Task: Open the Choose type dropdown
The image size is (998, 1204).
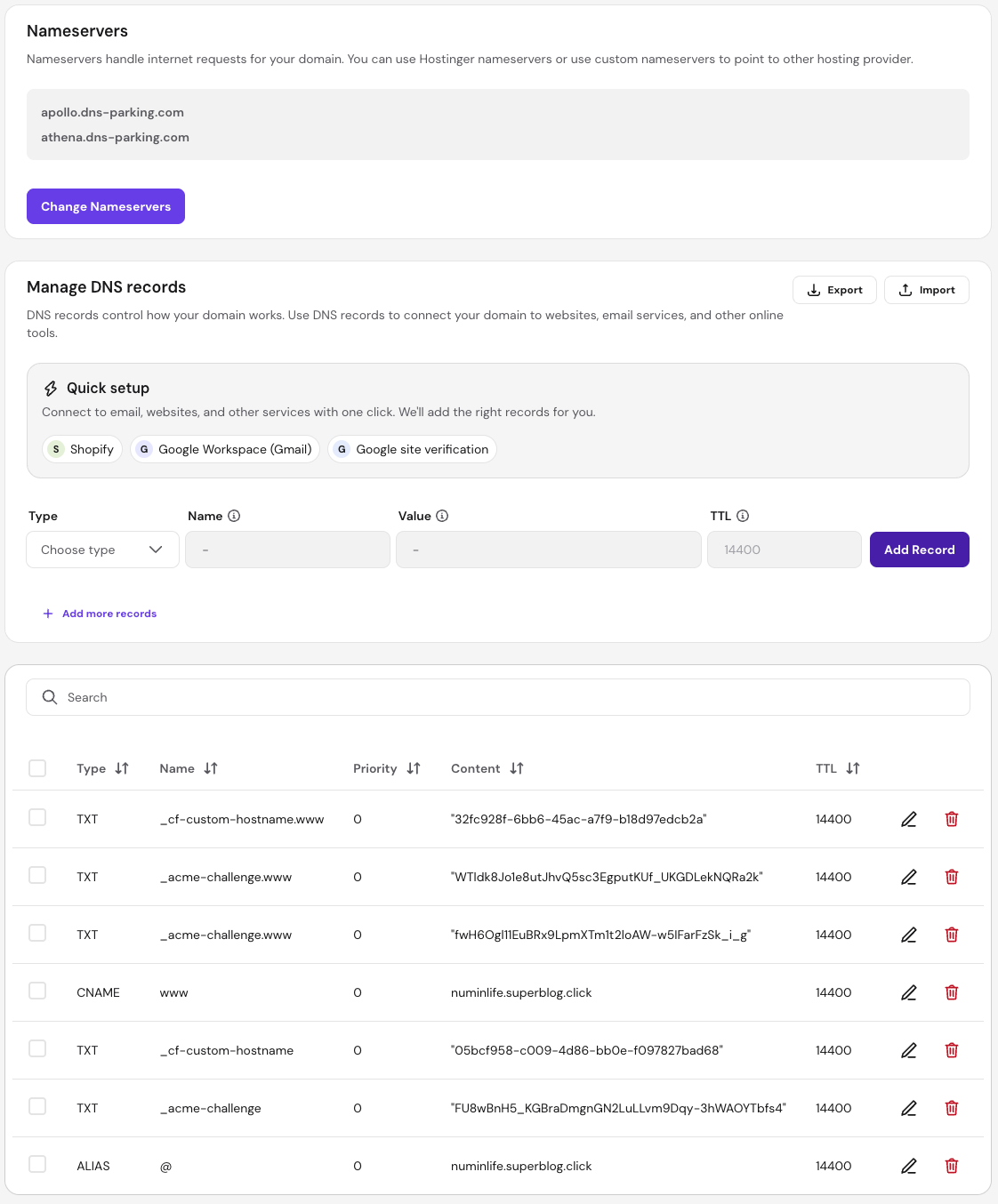Action: tap(103, 550)
